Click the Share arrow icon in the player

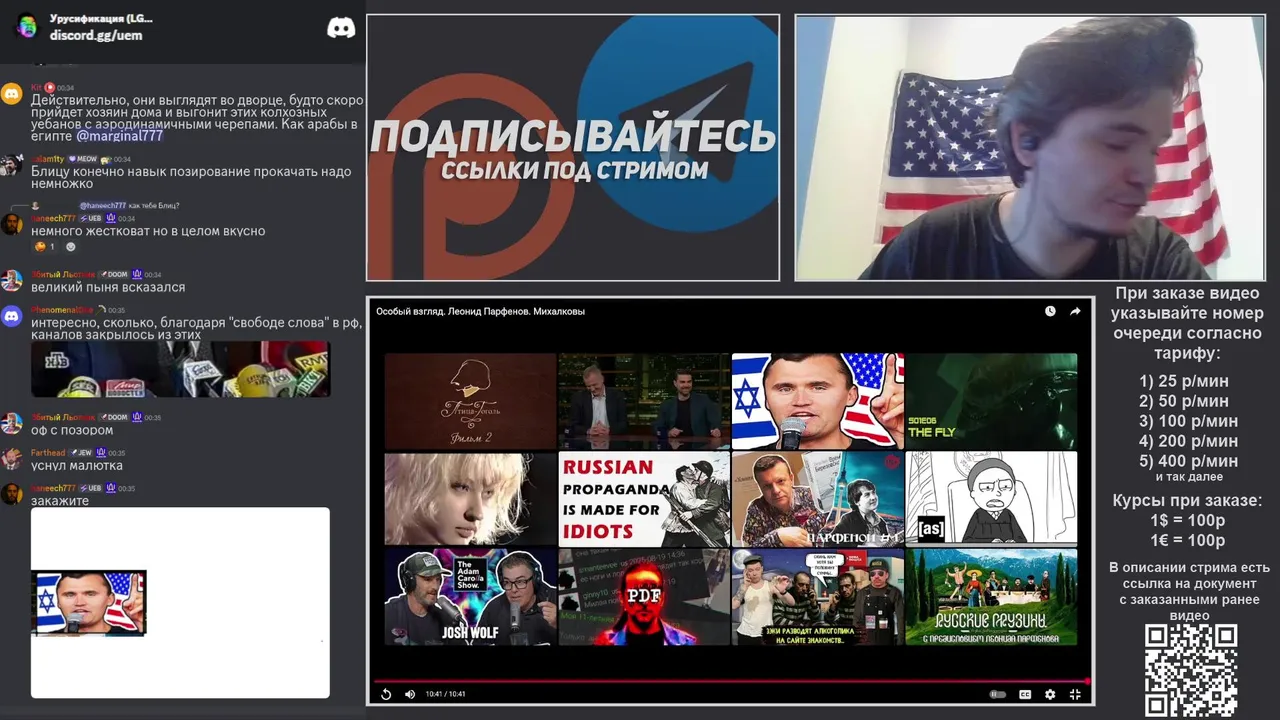1075,311
